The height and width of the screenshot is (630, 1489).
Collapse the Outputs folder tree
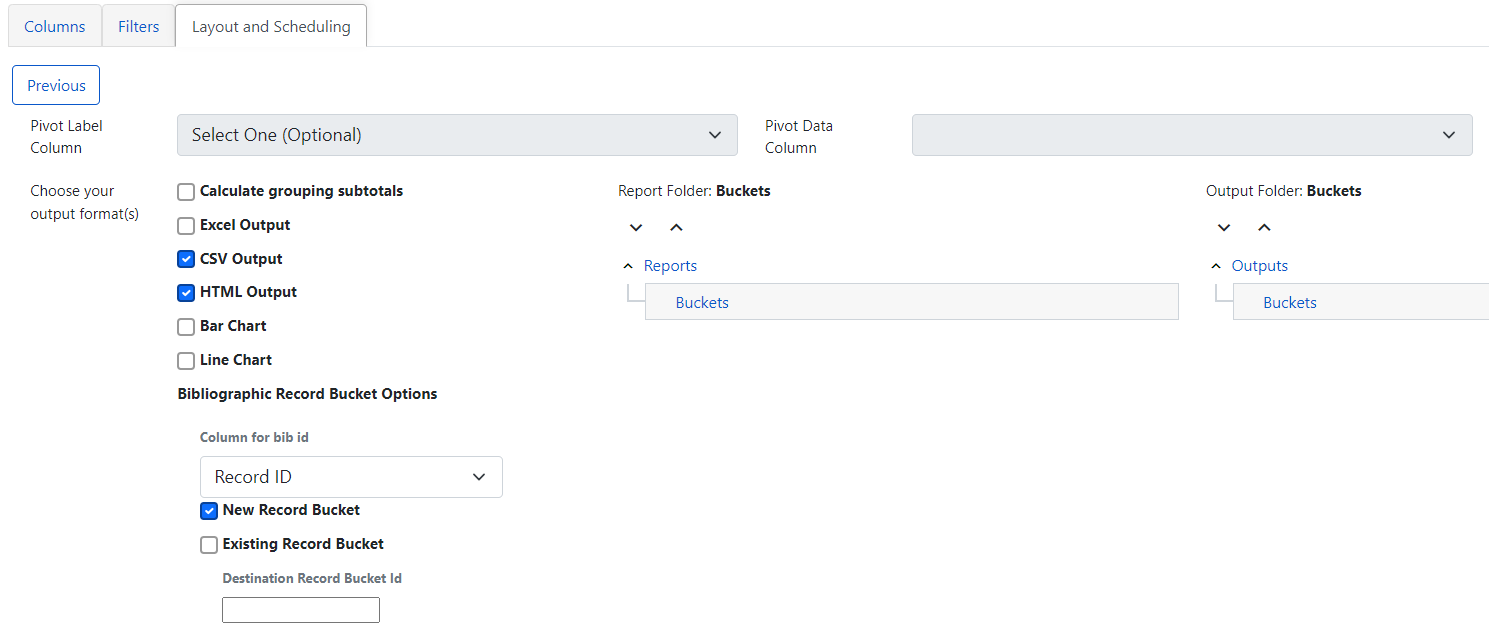(x=1216, y=265)
